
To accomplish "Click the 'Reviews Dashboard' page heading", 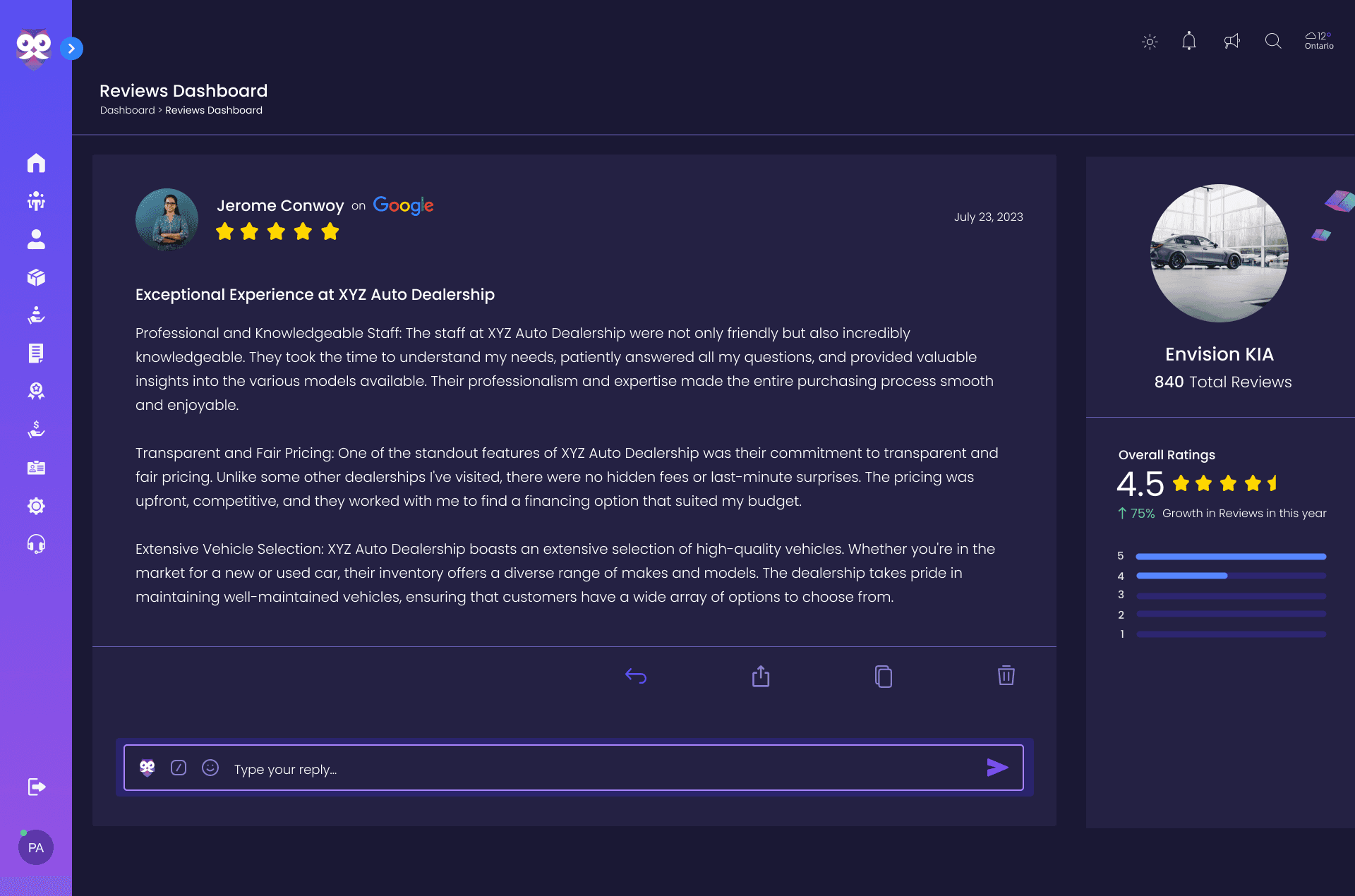I will tap(183, 90).
